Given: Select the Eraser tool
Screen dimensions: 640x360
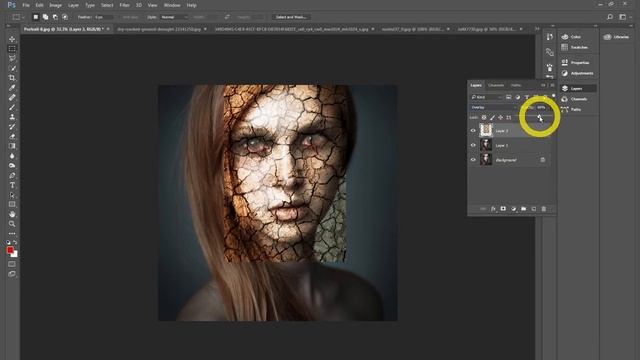Looking at the screenshot, I should pyautogui.click(x=12, y=136).
